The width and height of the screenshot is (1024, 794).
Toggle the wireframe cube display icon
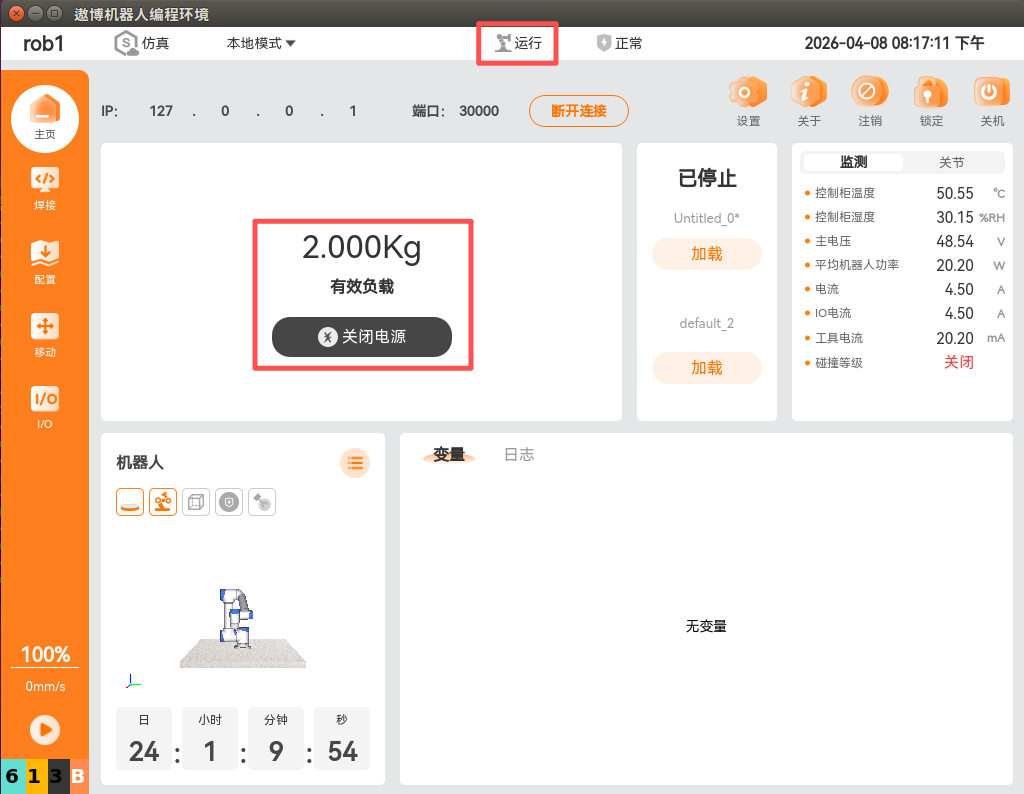196,502
